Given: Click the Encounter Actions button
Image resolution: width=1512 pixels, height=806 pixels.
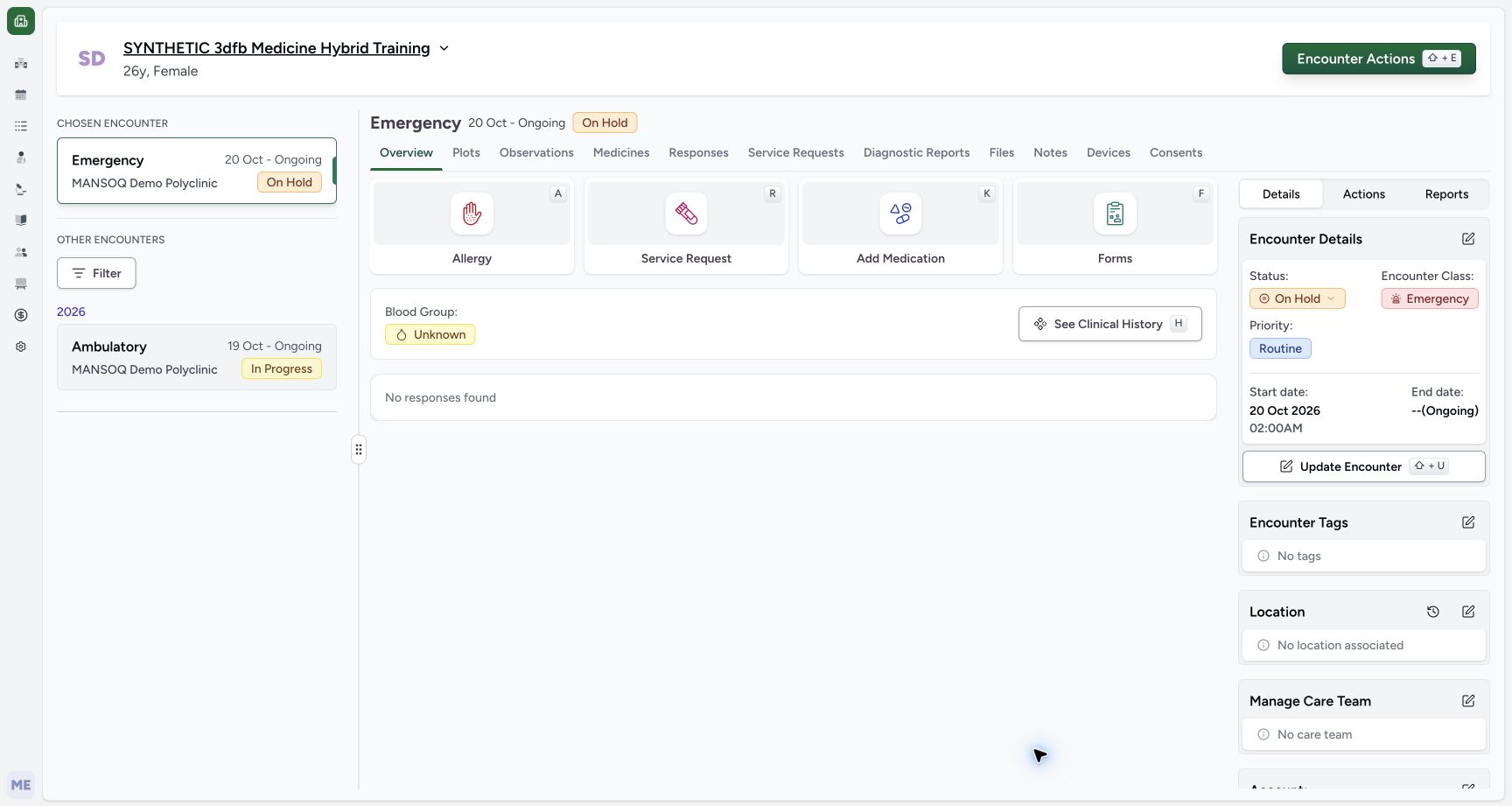Looking at the screenshot, I should click(x=1379, y=59).
